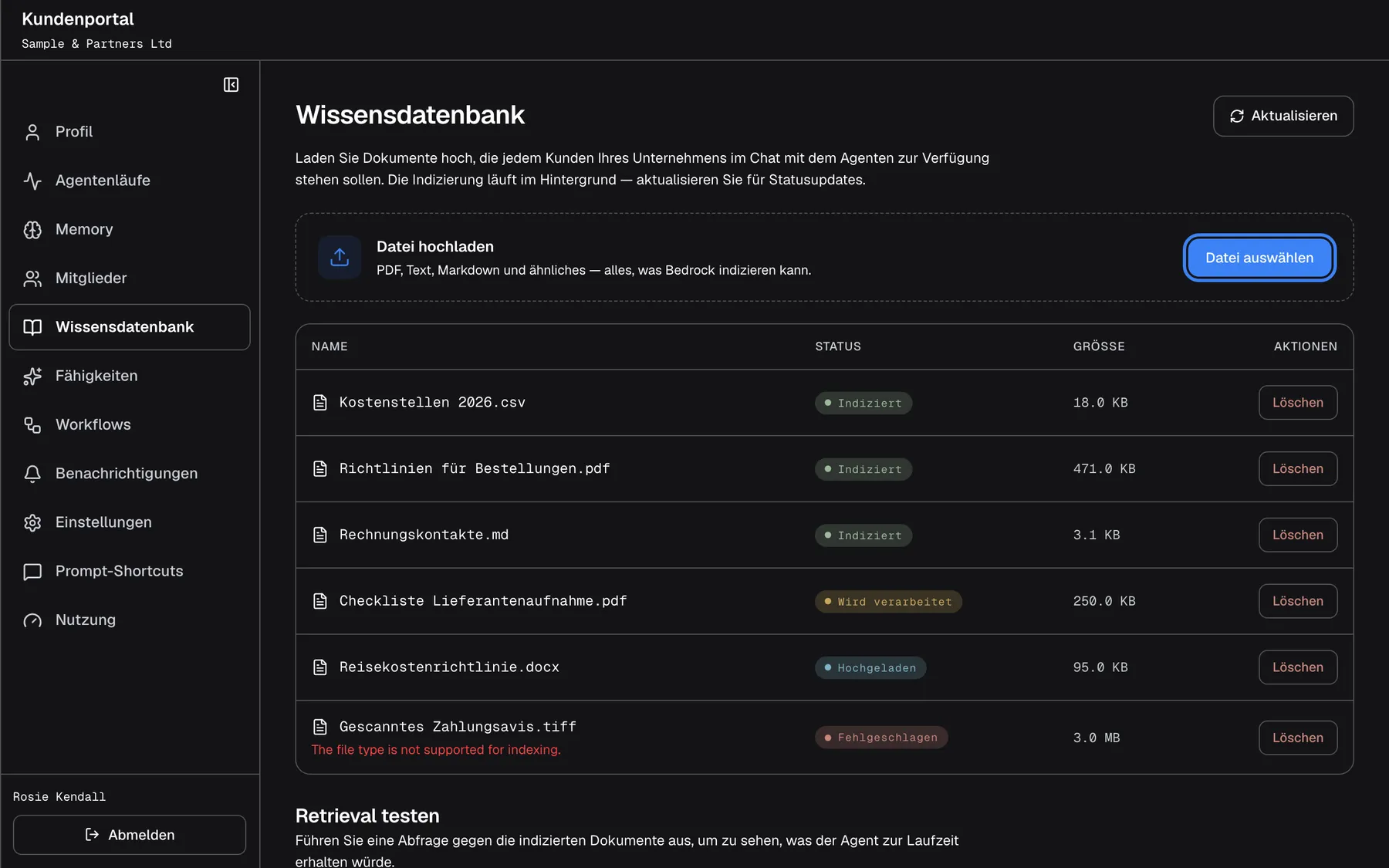Click the Benachrichtigungen bell icon

(32, 474)
